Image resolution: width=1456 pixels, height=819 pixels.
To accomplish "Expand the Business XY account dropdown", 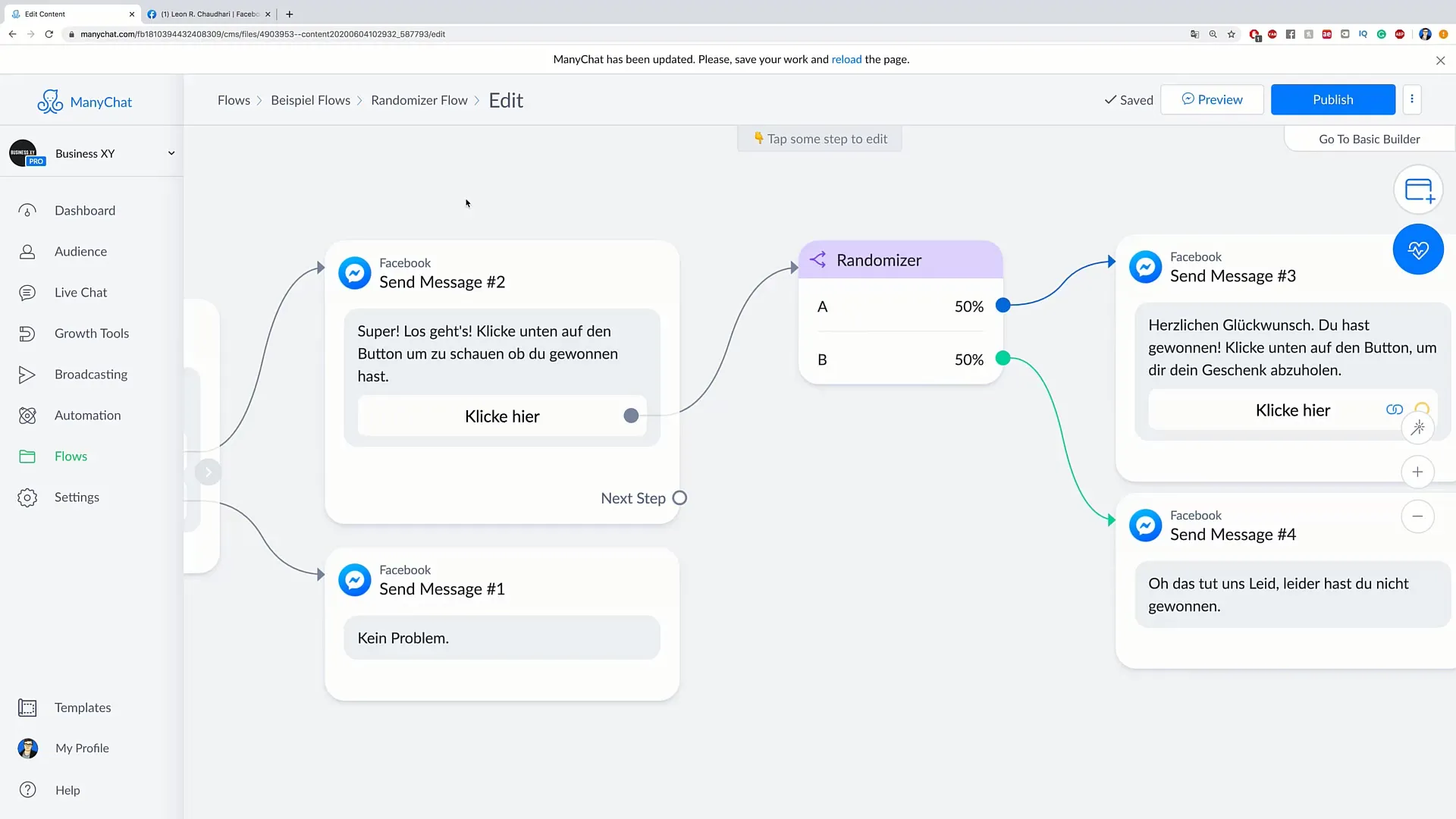I will [170, 153].
